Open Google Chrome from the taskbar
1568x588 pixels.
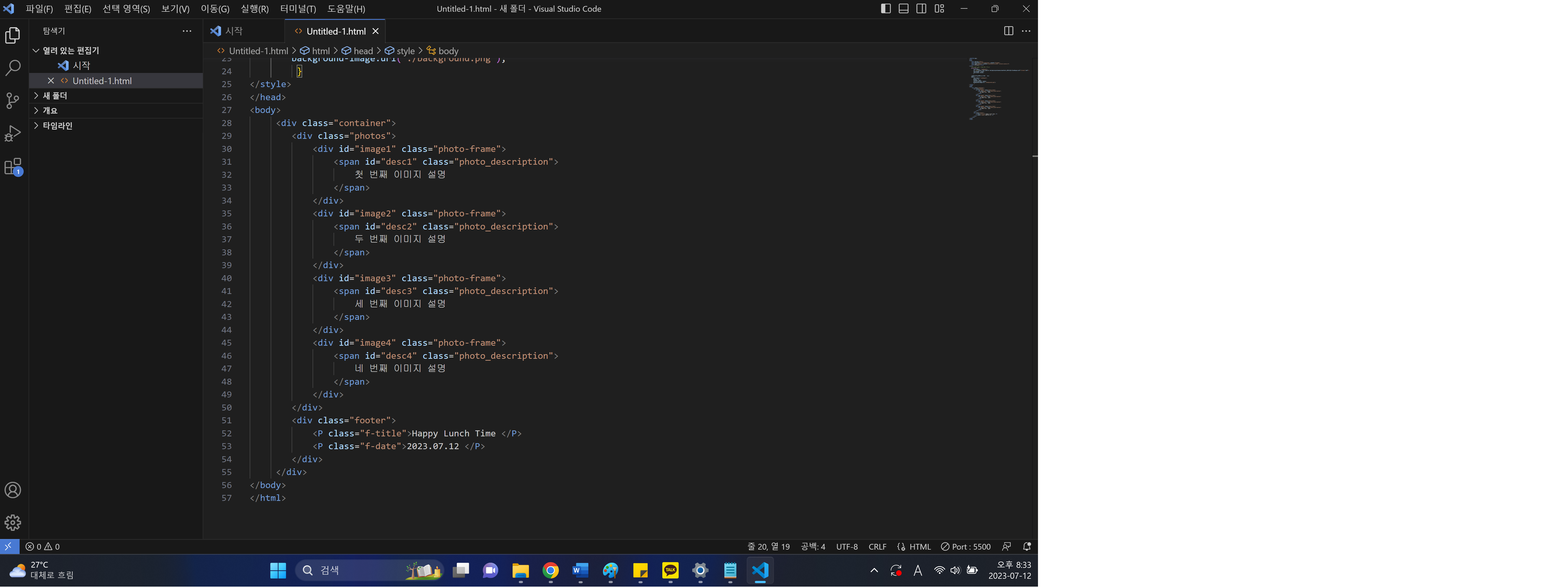(x=550, y=570)
